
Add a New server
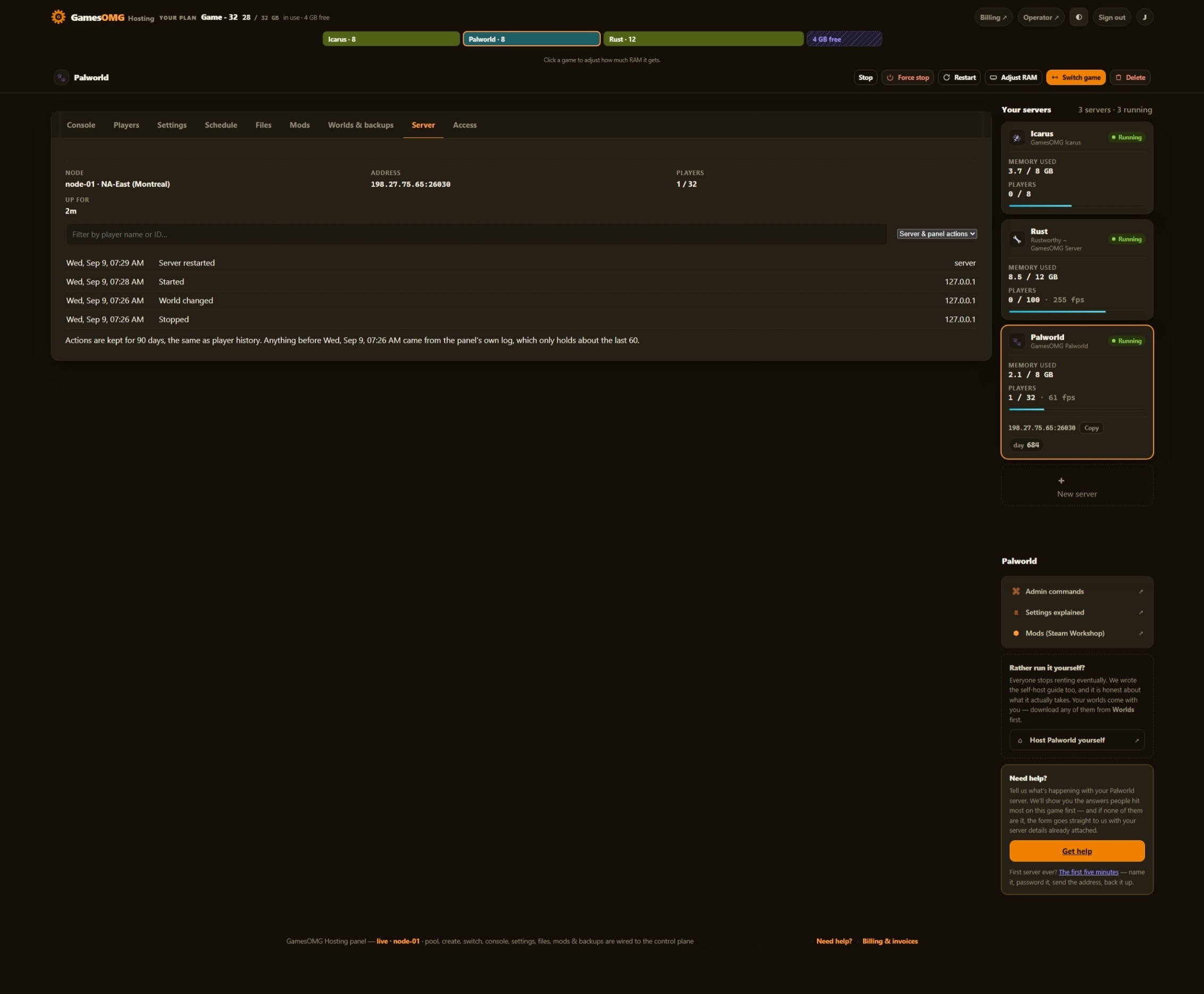tap(1076, 486)
